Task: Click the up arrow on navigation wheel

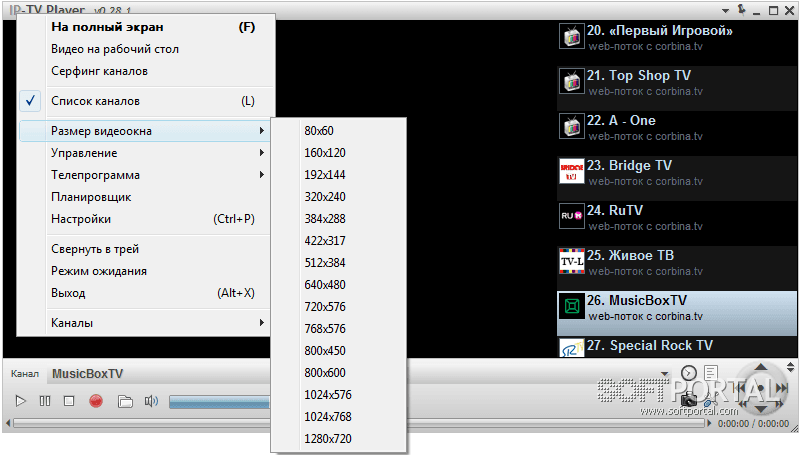Action: (x=761, y=367)
